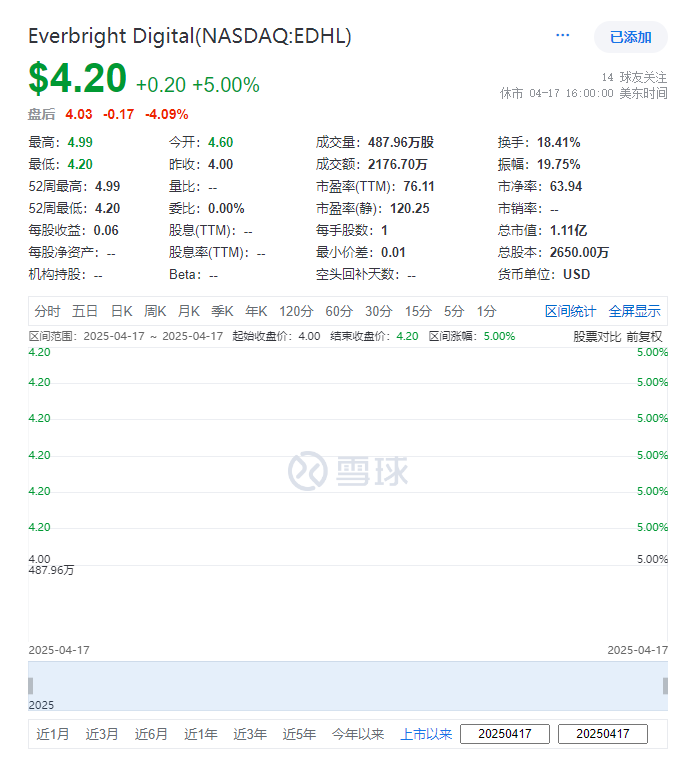Choose 今年以来 year-to-date range
The height and width of the screenshot is (758, 691).
pyautogui.click(x=358, y=734)
